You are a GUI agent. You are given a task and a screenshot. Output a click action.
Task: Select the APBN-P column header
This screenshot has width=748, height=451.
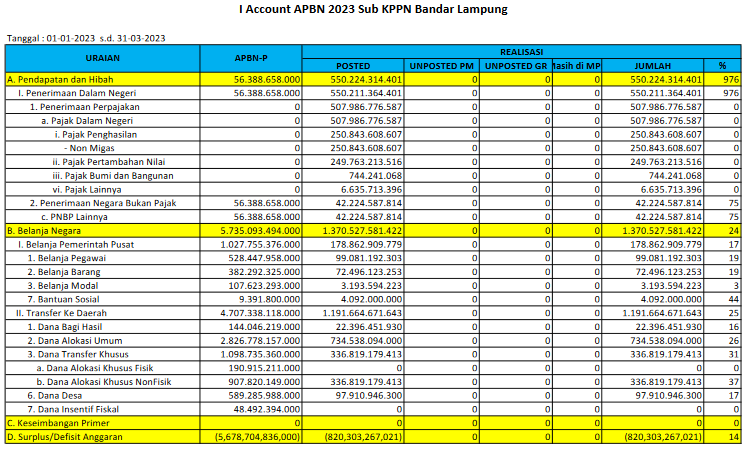tap(251, 58)
